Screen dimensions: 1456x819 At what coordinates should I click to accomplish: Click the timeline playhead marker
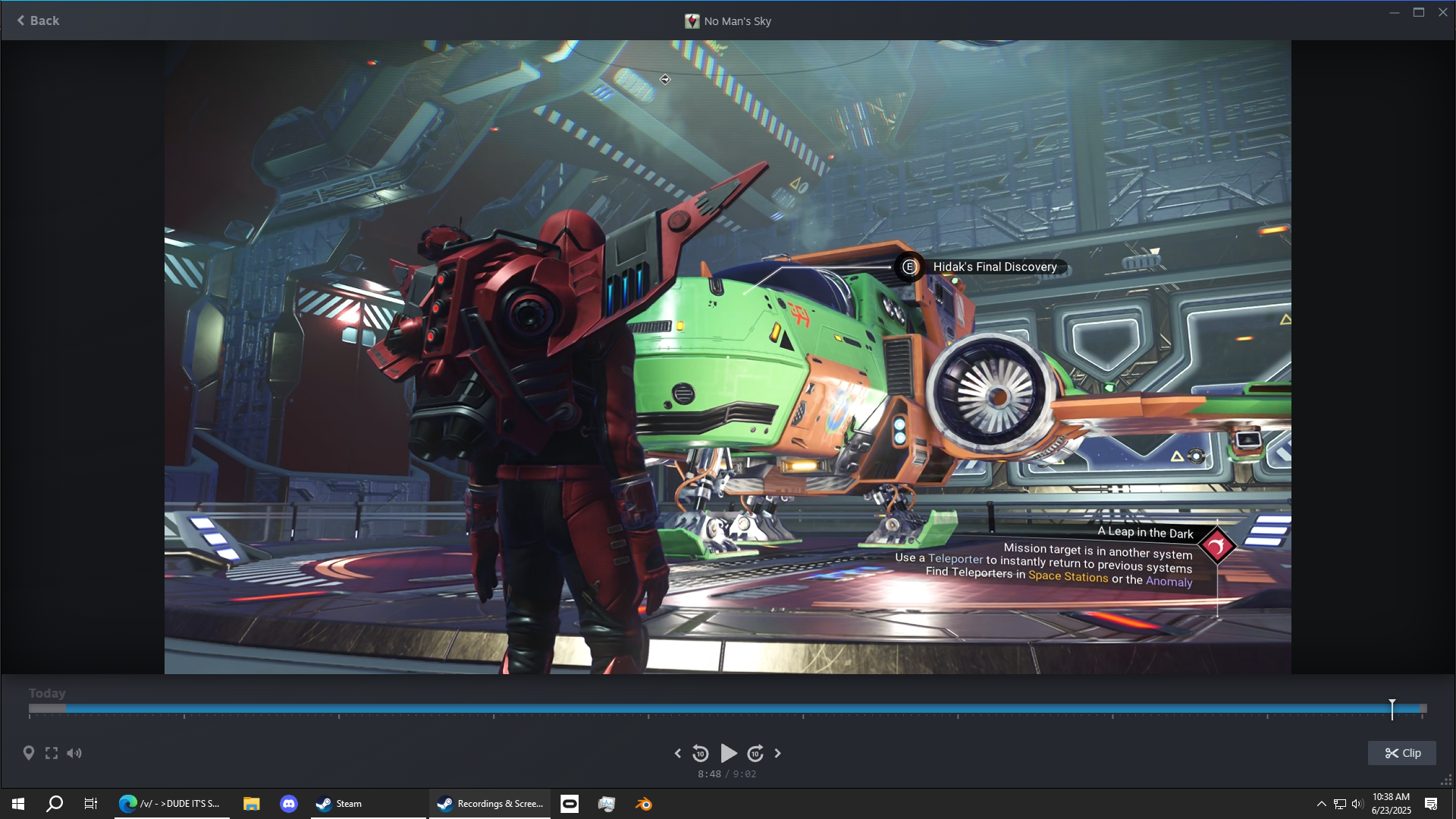click(x=1392, y=709)
